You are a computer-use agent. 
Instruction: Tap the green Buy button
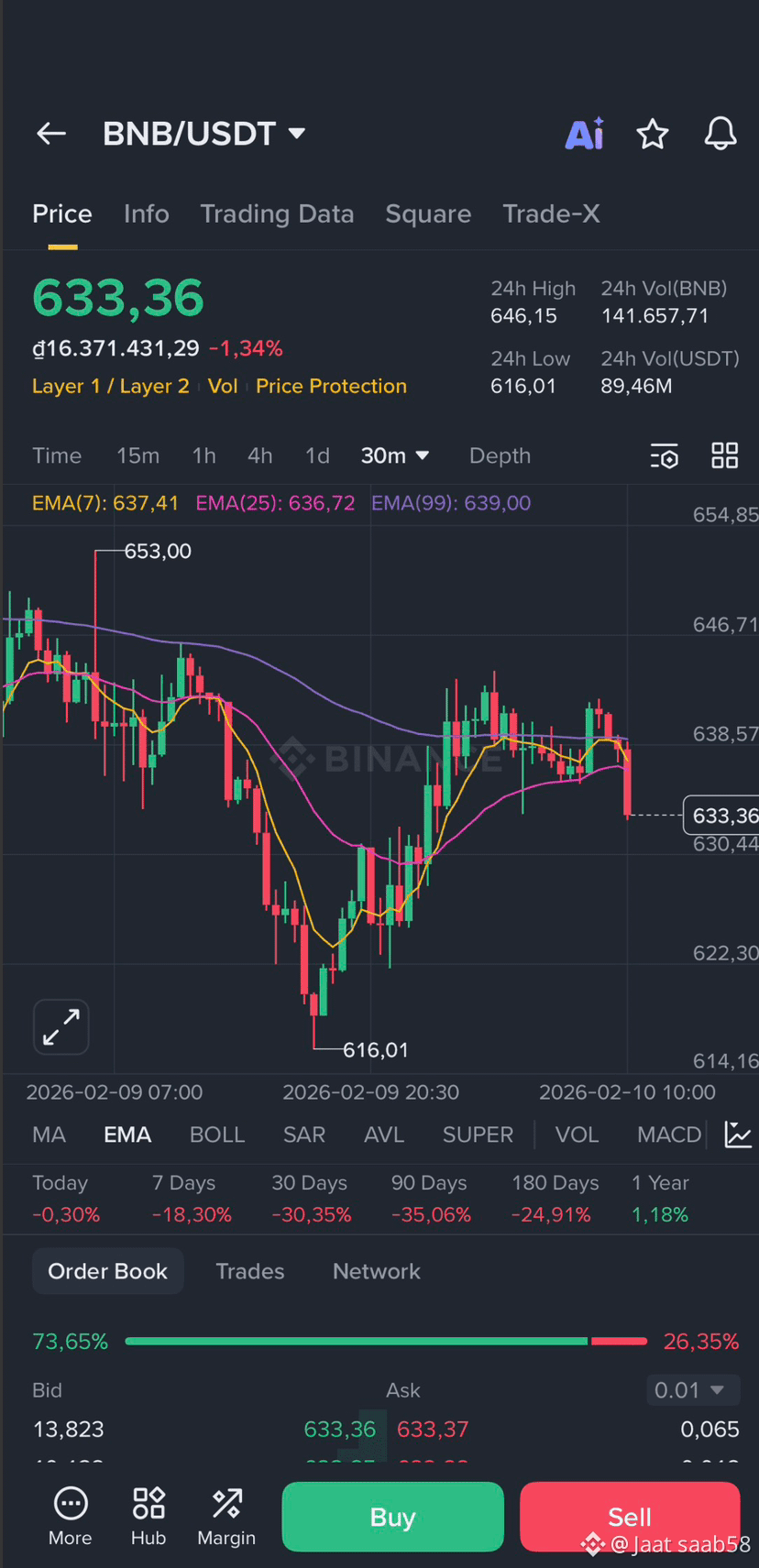coord(392,1517)
